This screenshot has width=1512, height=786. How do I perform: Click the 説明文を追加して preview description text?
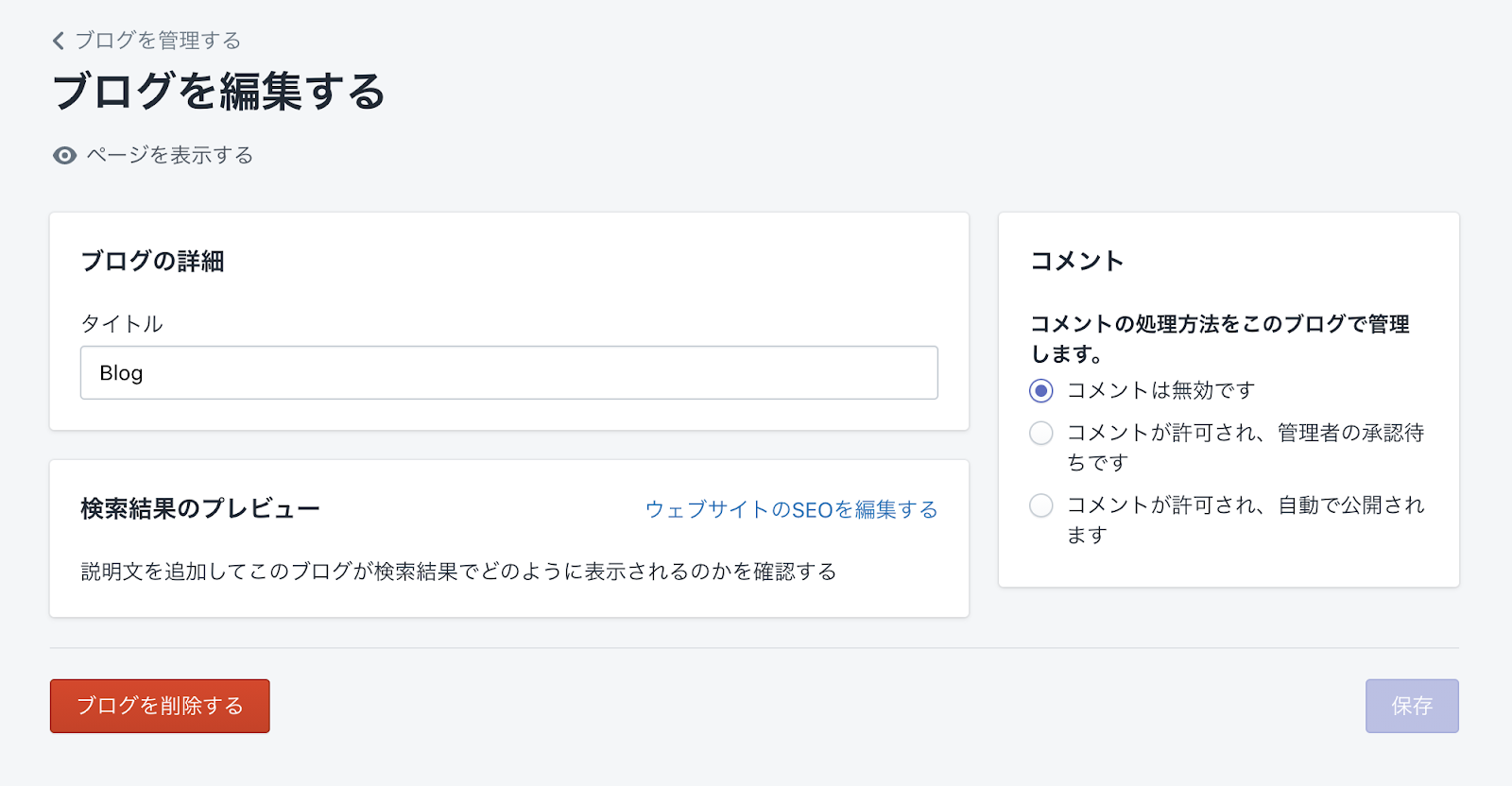(458, 572)
